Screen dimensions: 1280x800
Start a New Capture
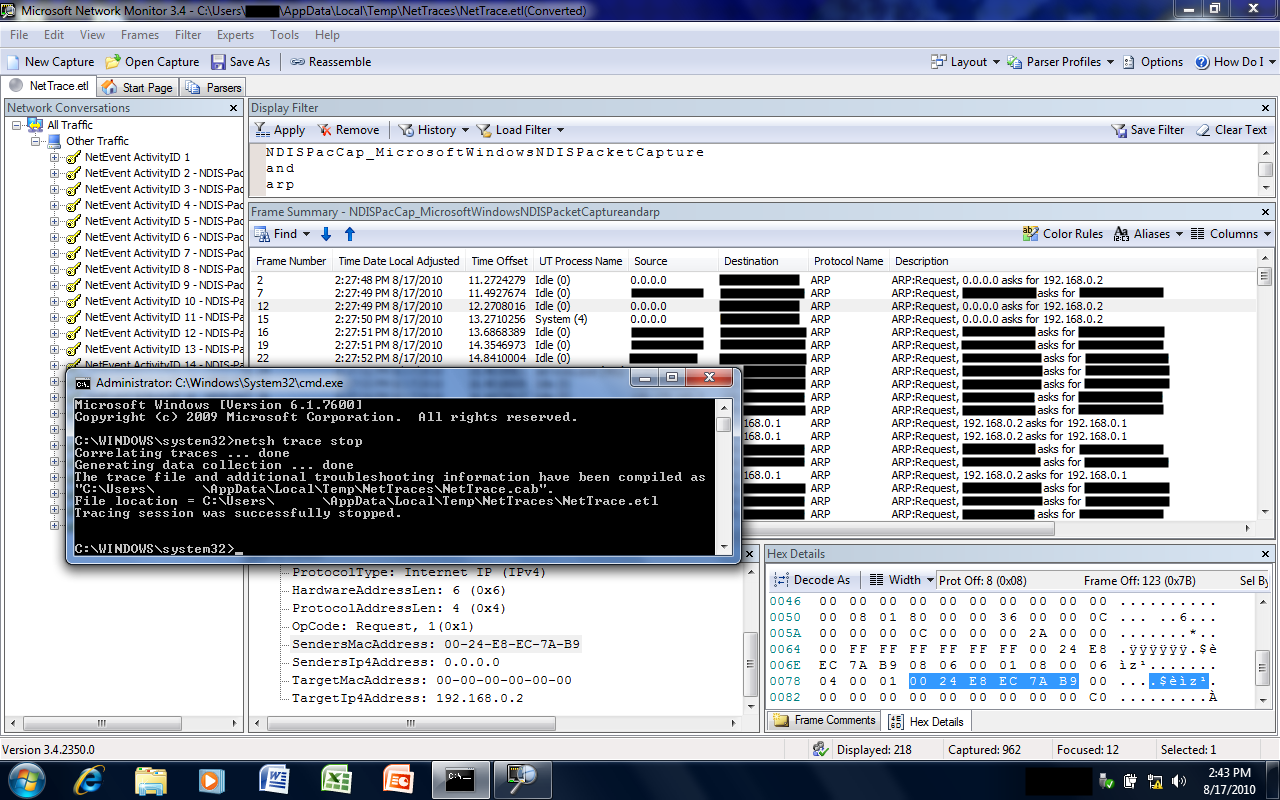tap(50, 62)
